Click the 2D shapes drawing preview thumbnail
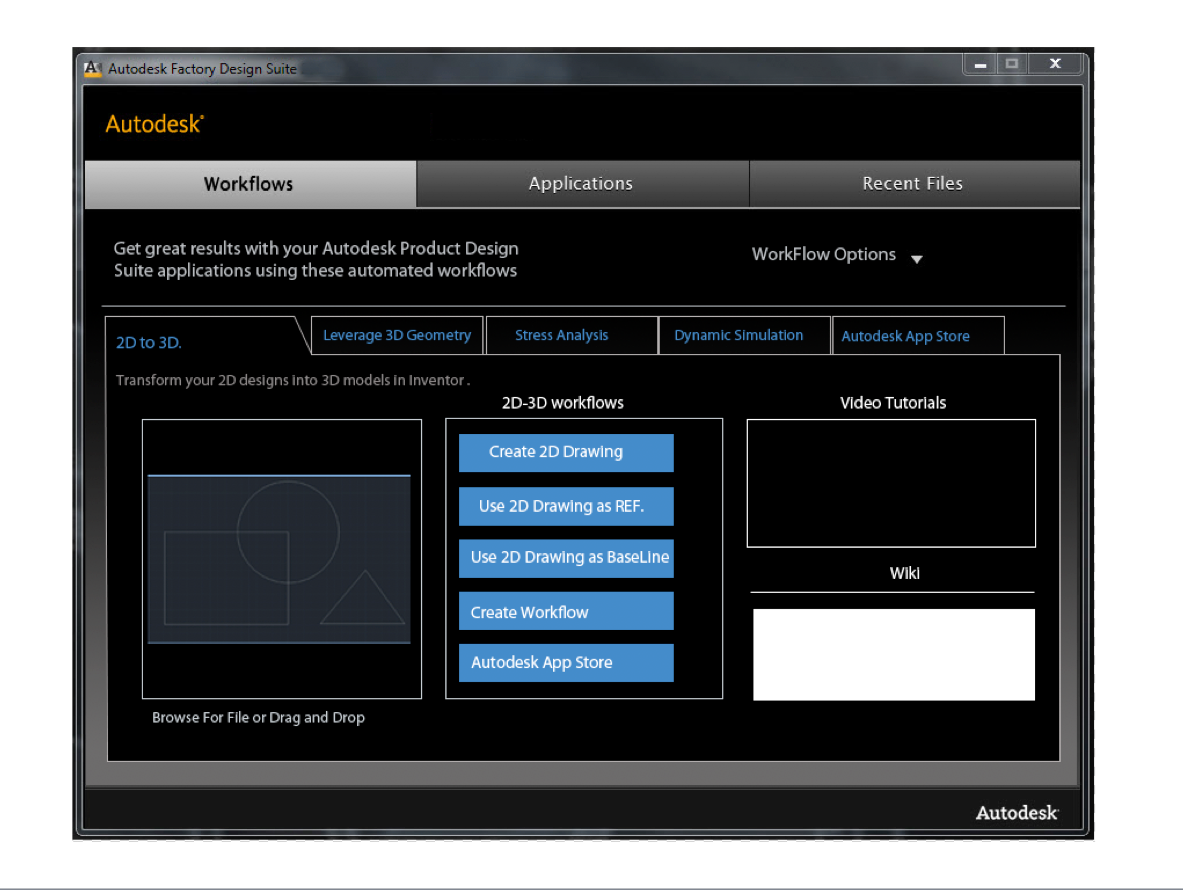 pos(279,559)
